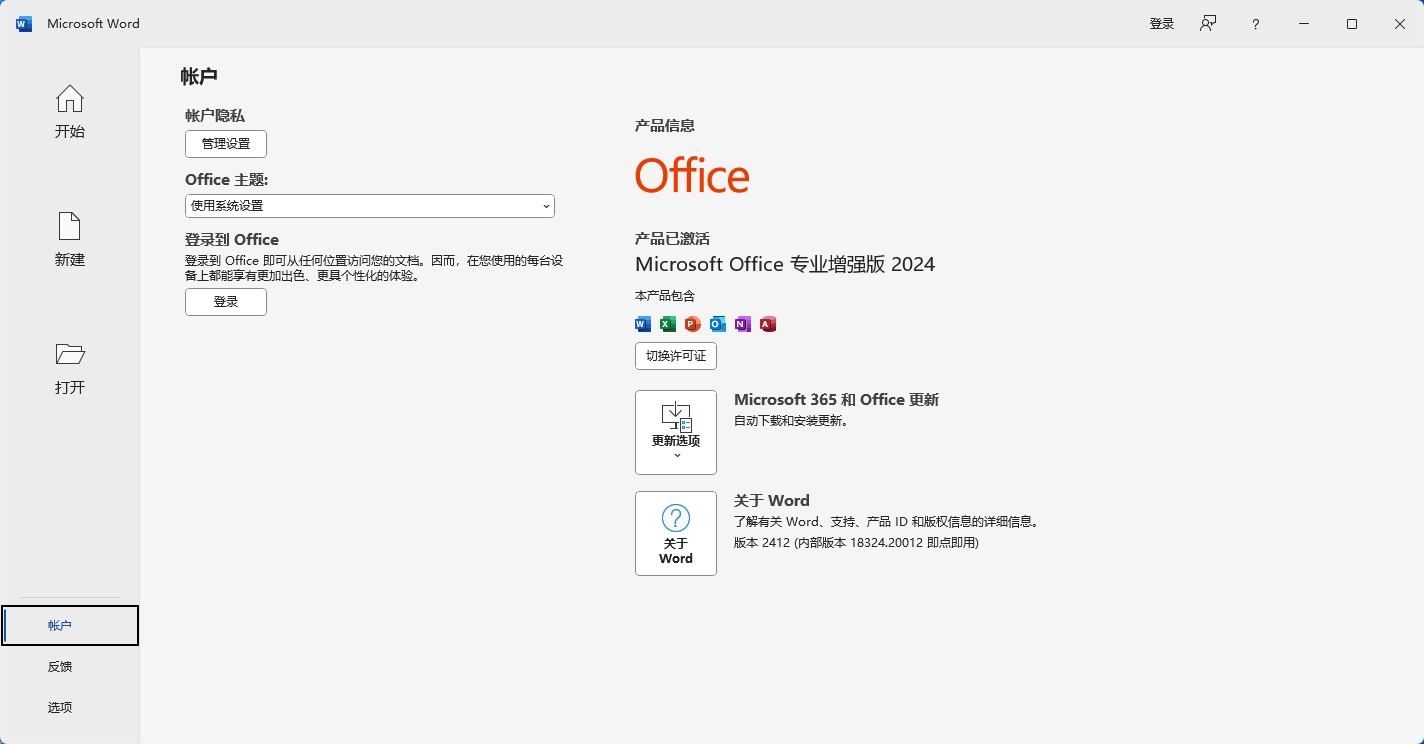Screen dimensions: 1424x744
Task: Select 使用系统设置 in theme combo box
Action: (370, 205)
